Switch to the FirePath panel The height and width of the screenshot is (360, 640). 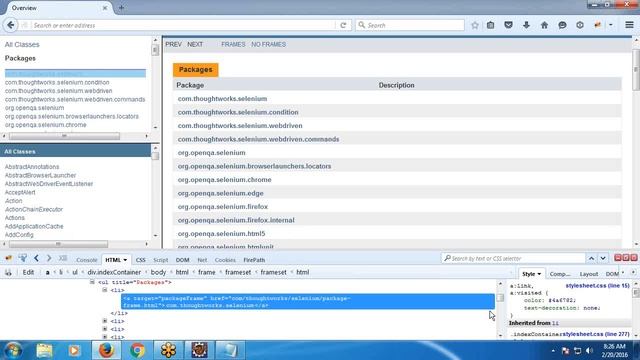tap(254, 260)
